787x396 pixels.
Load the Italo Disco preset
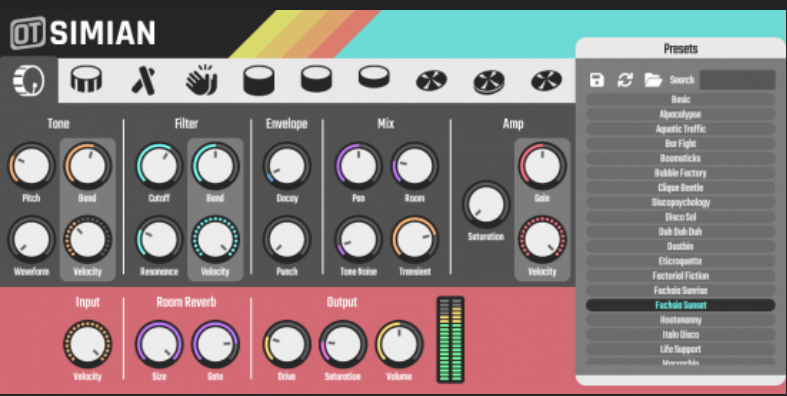click(681, 334)
